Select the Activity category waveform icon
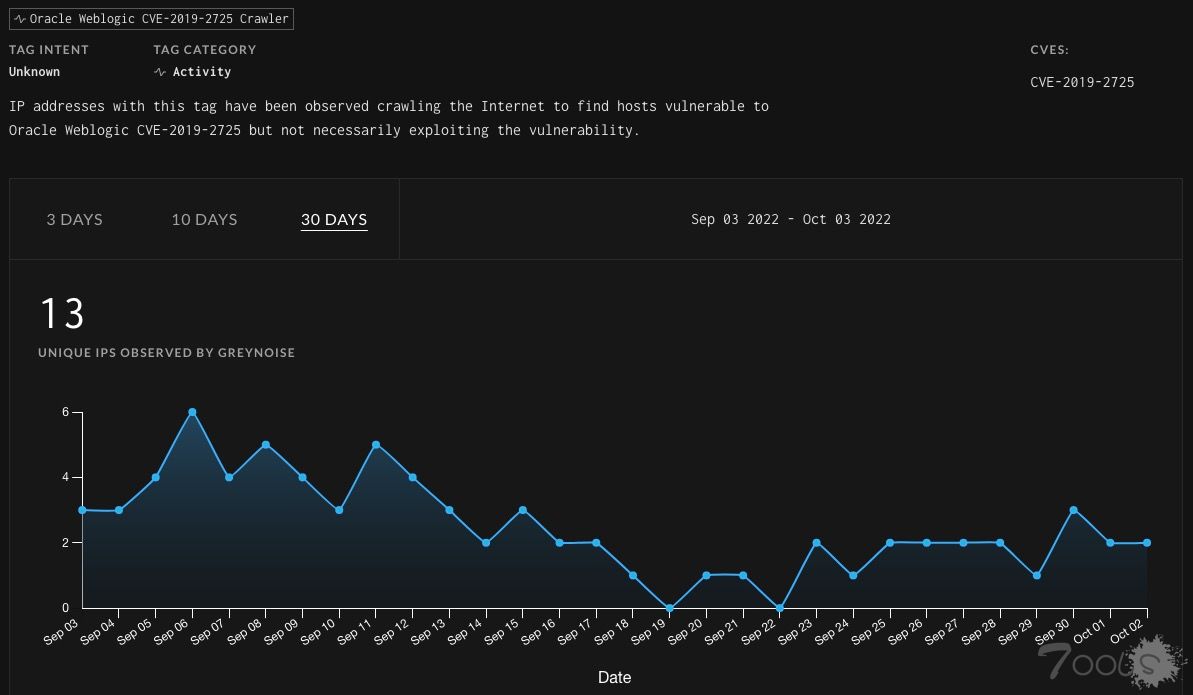 [x=158, y=71]
